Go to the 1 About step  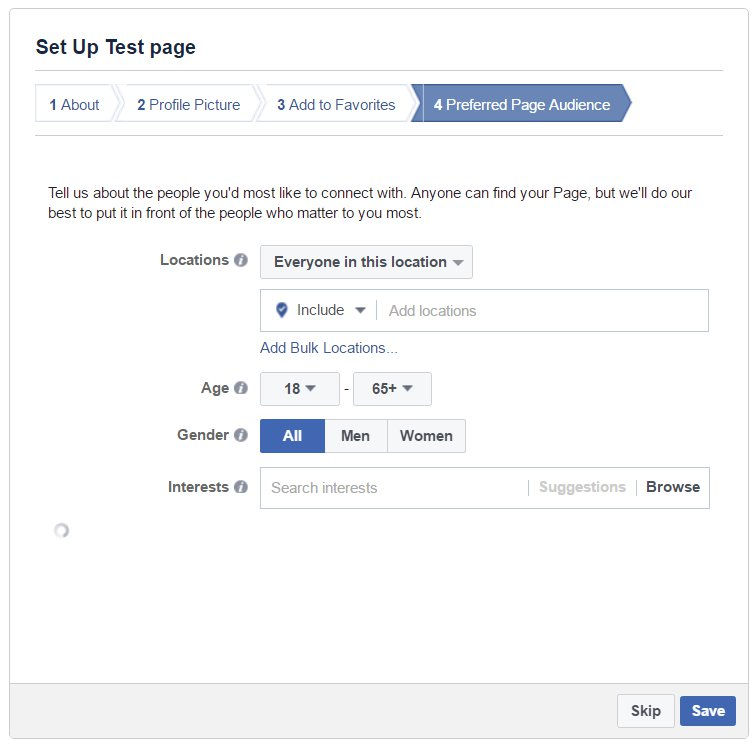pos(74,105)
